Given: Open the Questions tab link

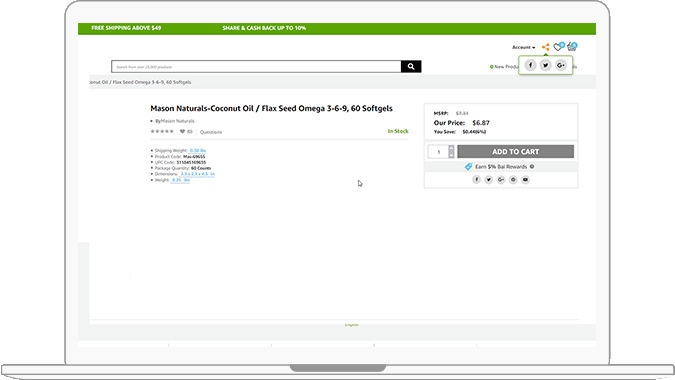Looking at the screenshot, I should click(x=211, y=132).
